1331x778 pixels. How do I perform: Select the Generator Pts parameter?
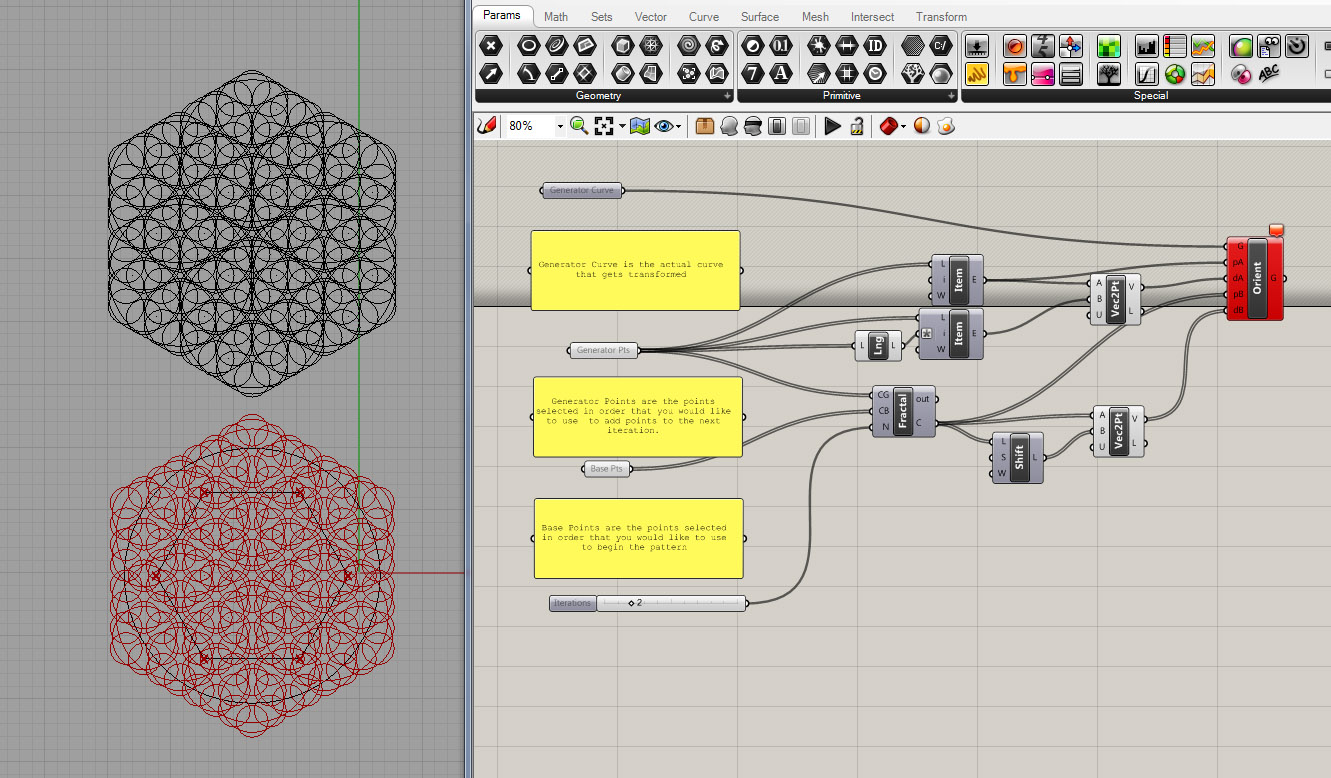[x=603, y=350]
